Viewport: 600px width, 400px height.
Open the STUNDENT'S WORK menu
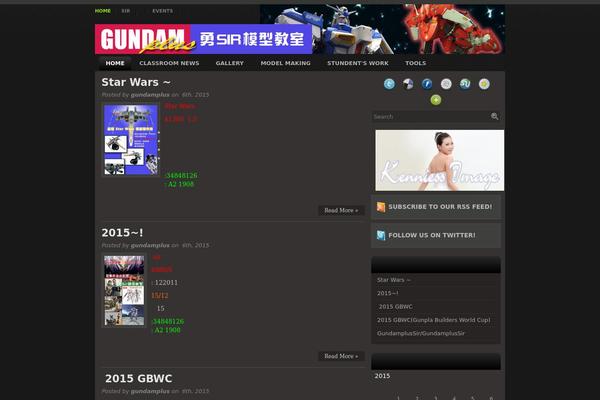[x=358, y=63]
